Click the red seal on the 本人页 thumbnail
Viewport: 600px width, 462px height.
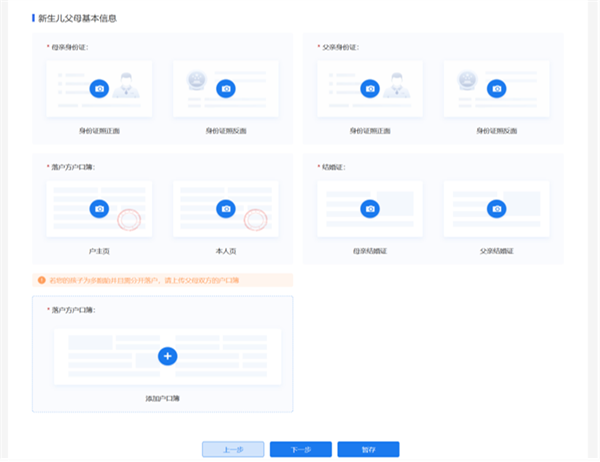click(258, 218)
